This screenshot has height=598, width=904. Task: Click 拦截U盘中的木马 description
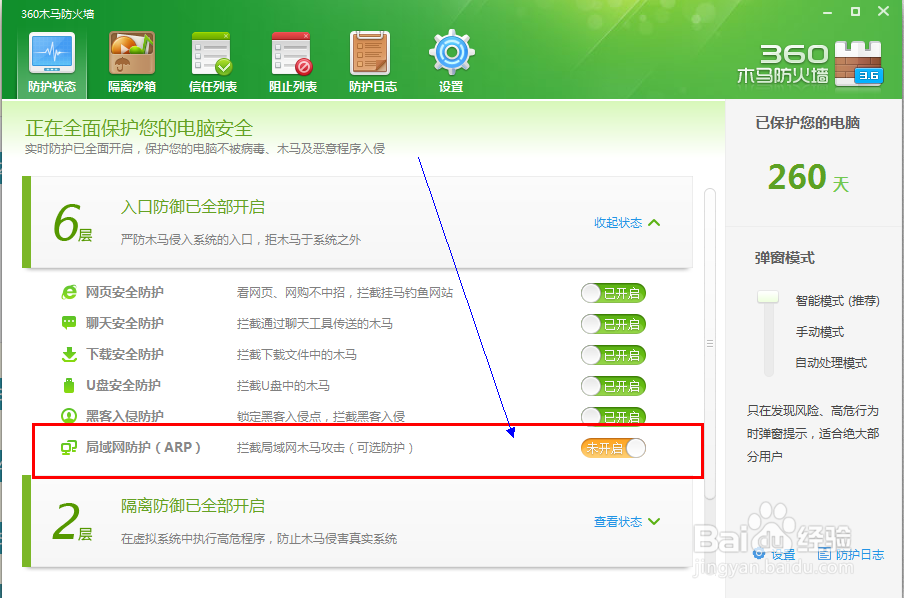point(283,385)
